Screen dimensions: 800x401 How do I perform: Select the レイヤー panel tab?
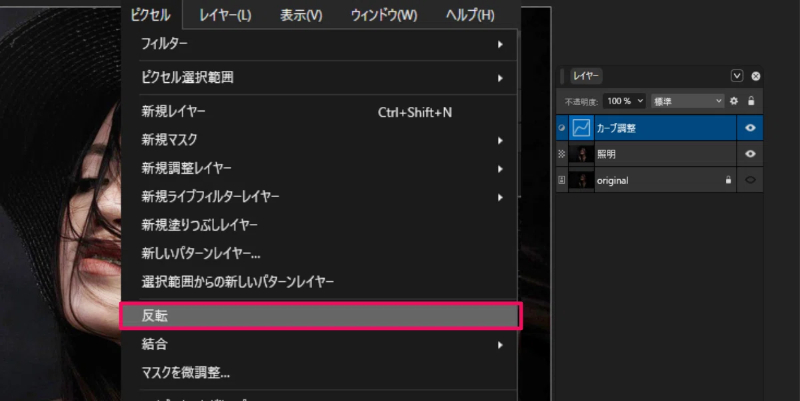tap(586, 76)
